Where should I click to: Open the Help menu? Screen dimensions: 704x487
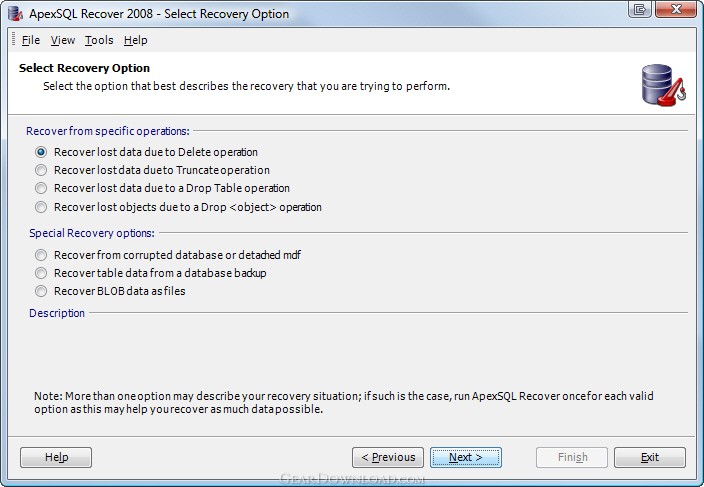pos(136,40)
